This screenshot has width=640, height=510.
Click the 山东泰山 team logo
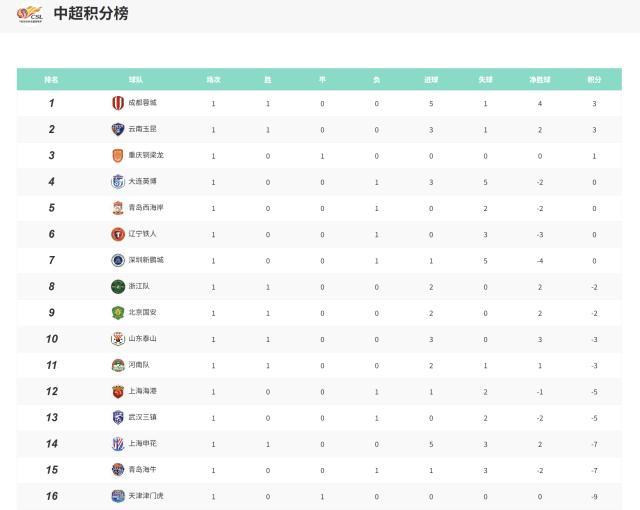click(x=118, y=339)
